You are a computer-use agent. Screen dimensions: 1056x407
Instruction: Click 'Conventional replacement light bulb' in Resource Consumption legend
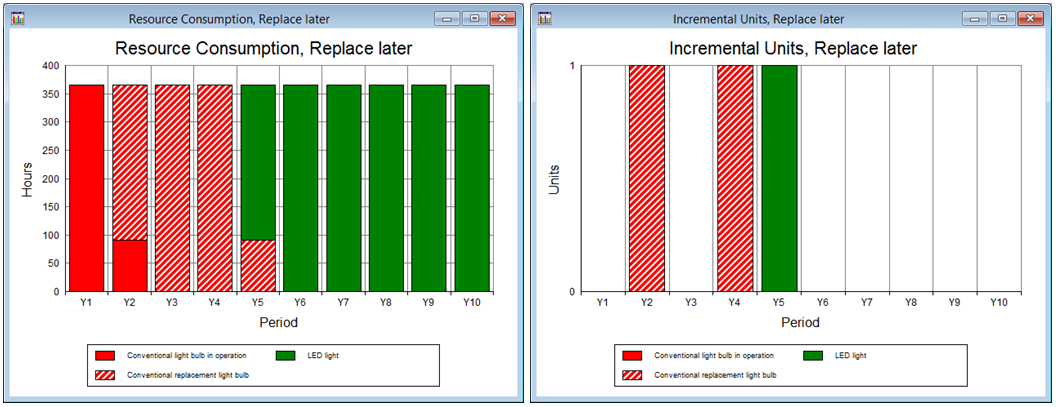(188, 375)
